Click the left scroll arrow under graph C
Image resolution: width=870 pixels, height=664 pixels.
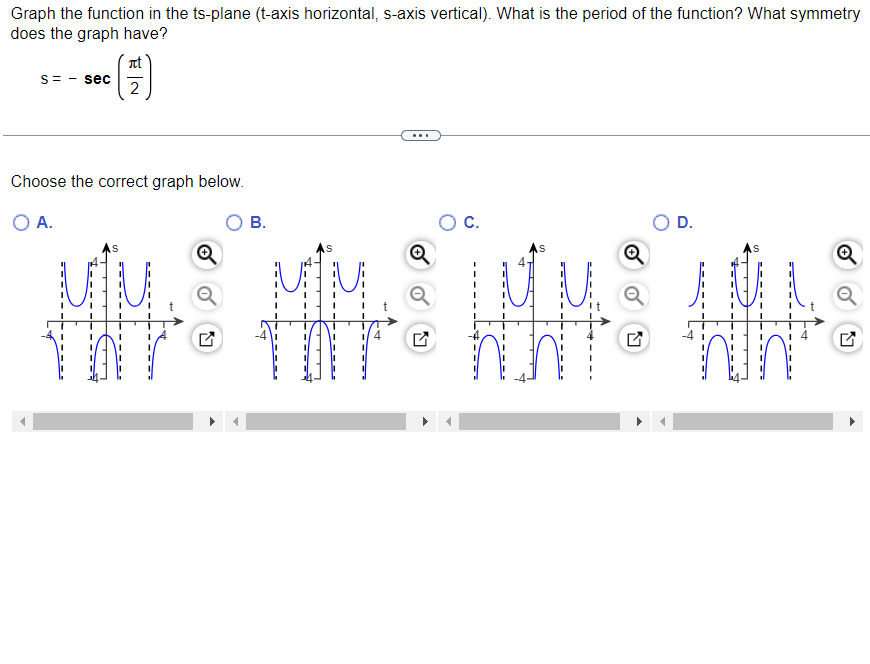(447, 421)
